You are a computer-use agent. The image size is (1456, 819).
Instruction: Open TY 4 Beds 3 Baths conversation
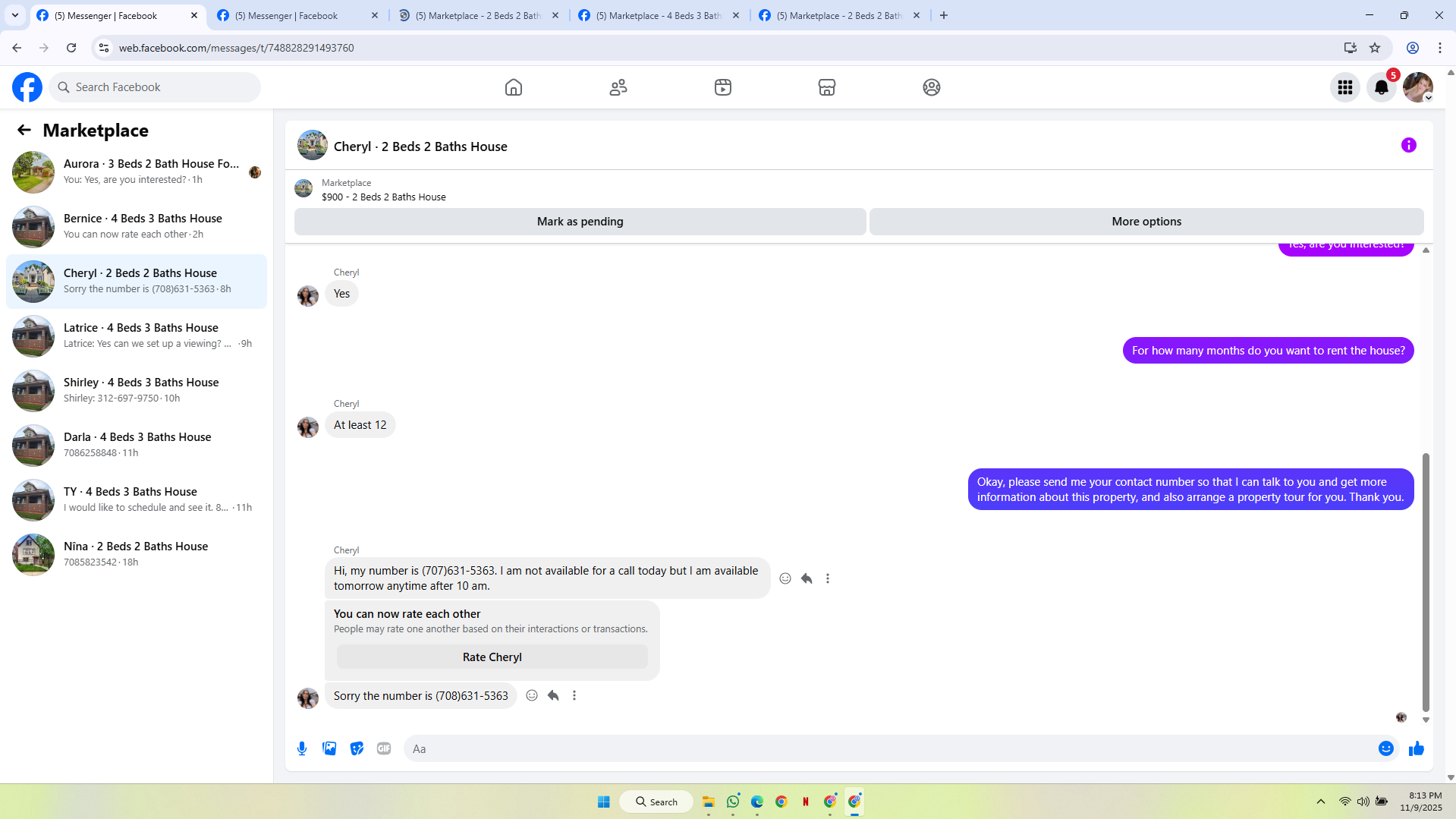point(137,500)
